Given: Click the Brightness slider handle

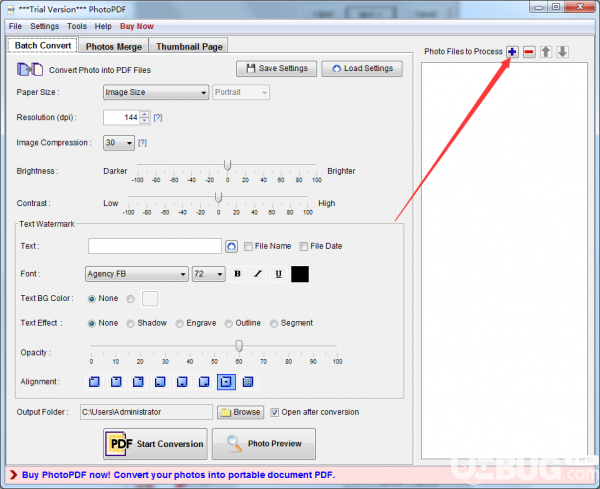Looking at the screenshot, I should click(227, 165).
